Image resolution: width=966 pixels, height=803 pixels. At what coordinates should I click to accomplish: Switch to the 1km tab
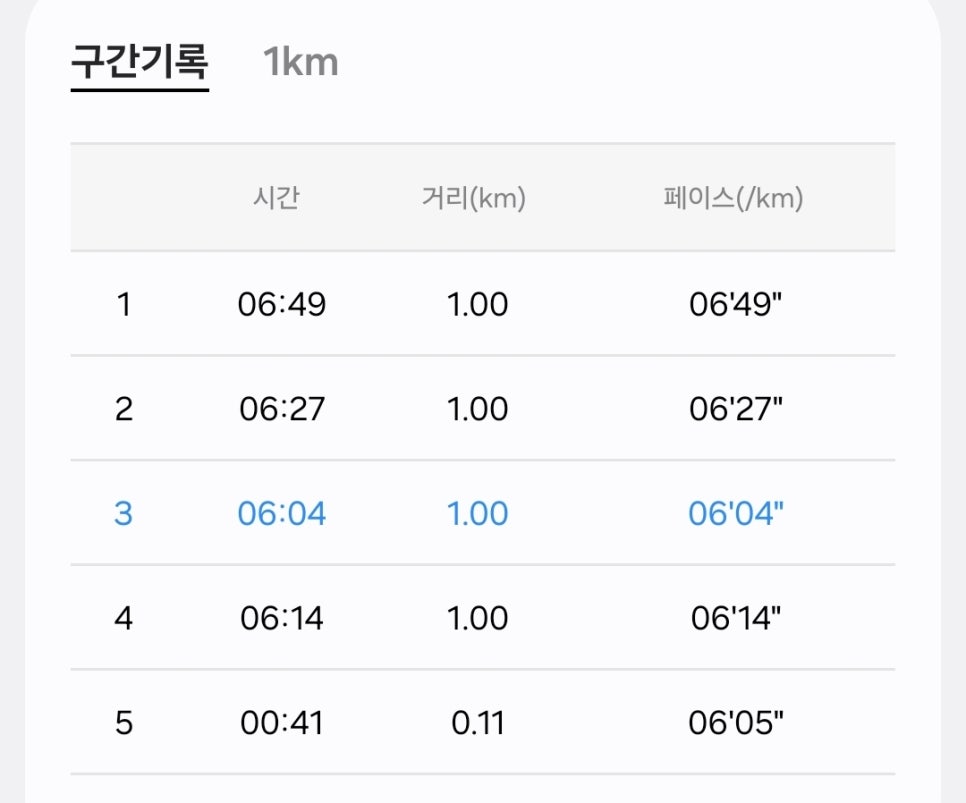(x=301, y=62)
